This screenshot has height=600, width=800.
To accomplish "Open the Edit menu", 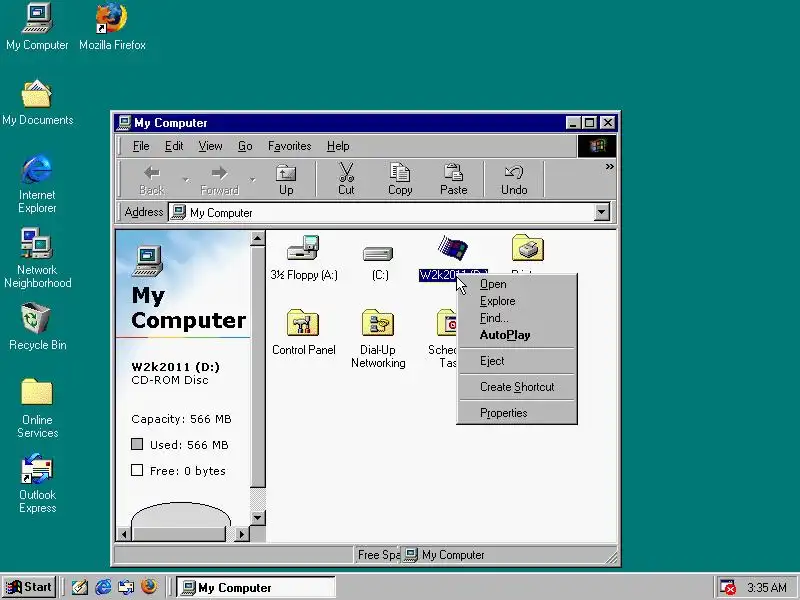I will pyautogui.click(x=173, y=146).
